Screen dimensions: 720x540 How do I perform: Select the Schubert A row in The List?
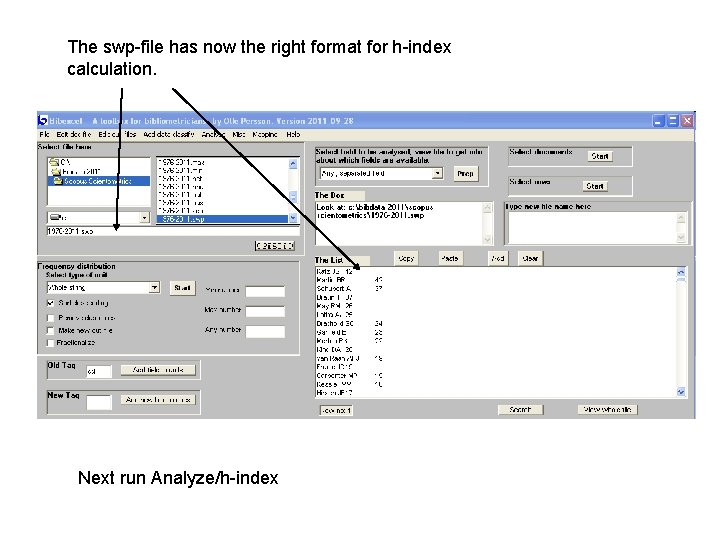[349, 288]
